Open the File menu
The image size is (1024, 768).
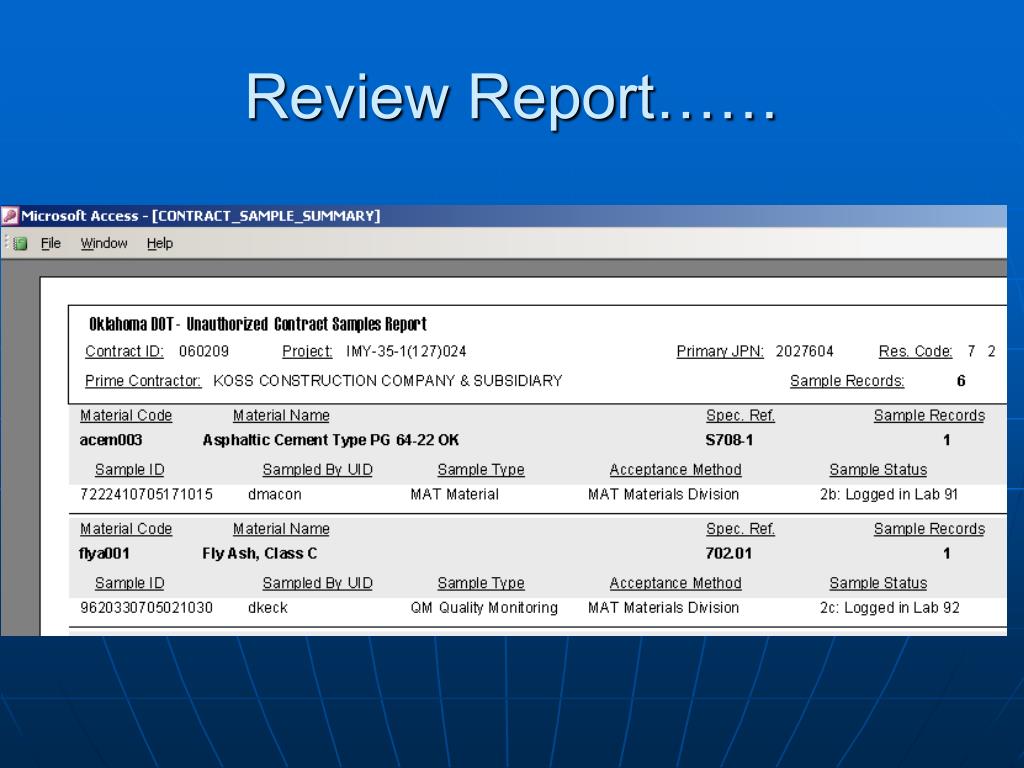[x=50, y=244]
